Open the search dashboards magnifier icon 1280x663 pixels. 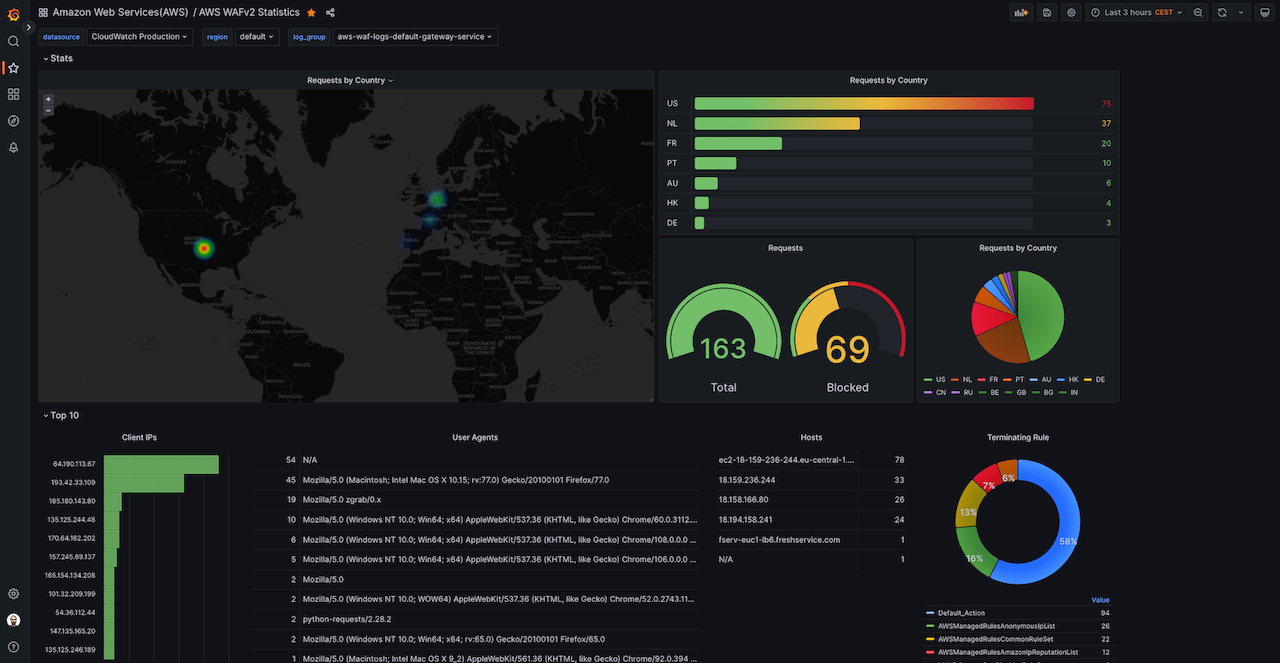pyautogui.click(x=13, y=41)
